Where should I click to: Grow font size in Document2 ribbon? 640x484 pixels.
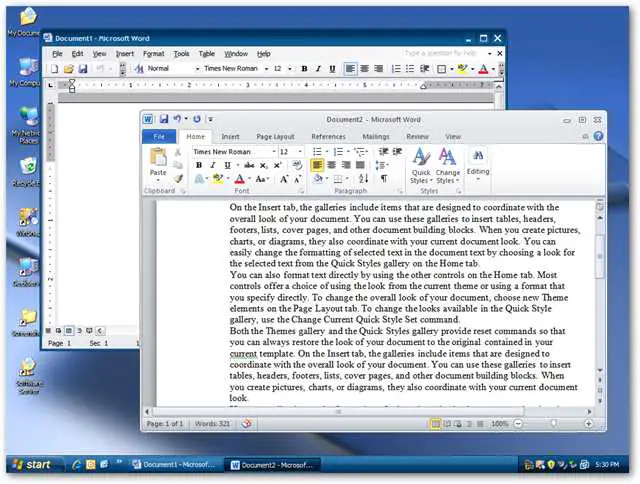pyautogui.click(x=284, y=179)
